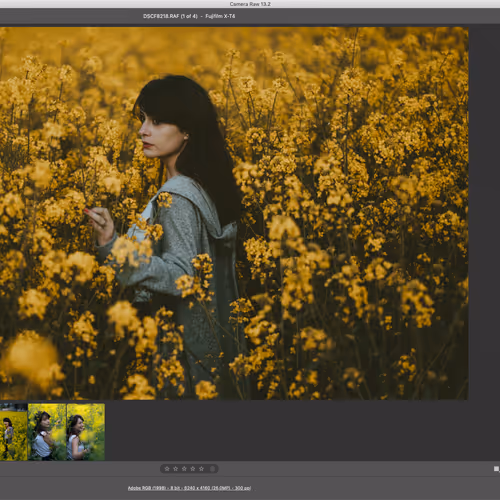The width and height of the screenshot is (500, 500).
Task: Select the last filmstrip thumbnail of smiling woman
Action: [x=86, y=432]
